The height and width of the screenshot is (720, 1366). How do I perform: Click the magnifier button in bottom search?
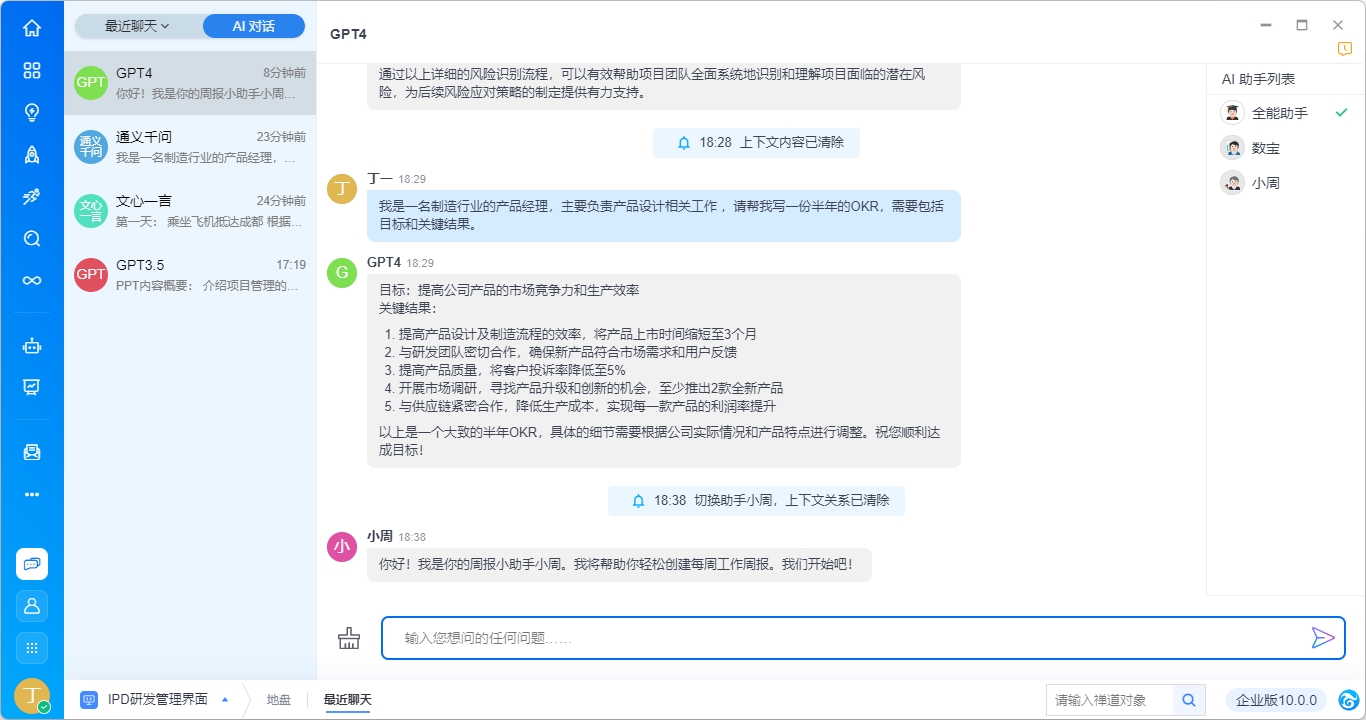click(1189, 700)
